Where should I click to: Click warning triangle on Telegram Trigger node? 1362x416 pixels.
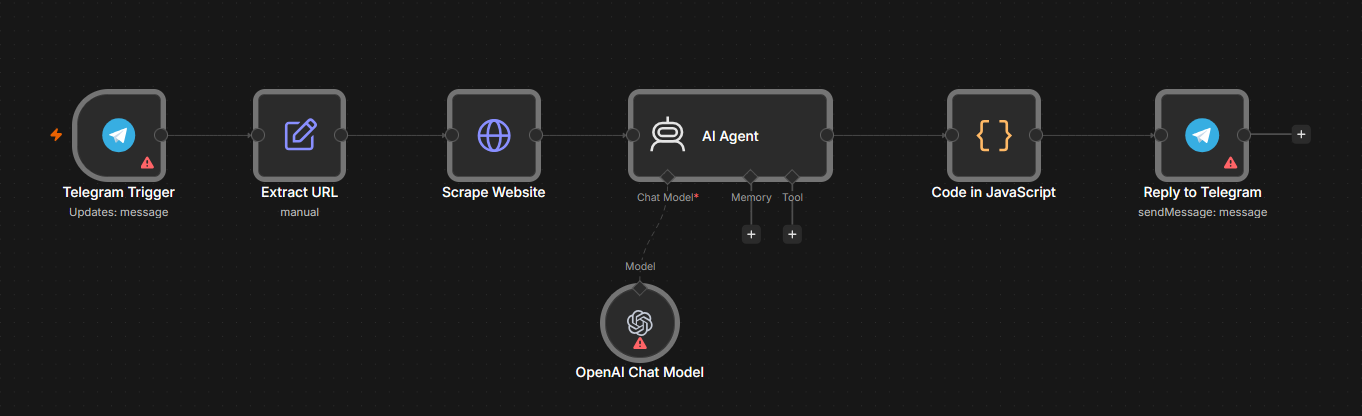coord(147,162)
